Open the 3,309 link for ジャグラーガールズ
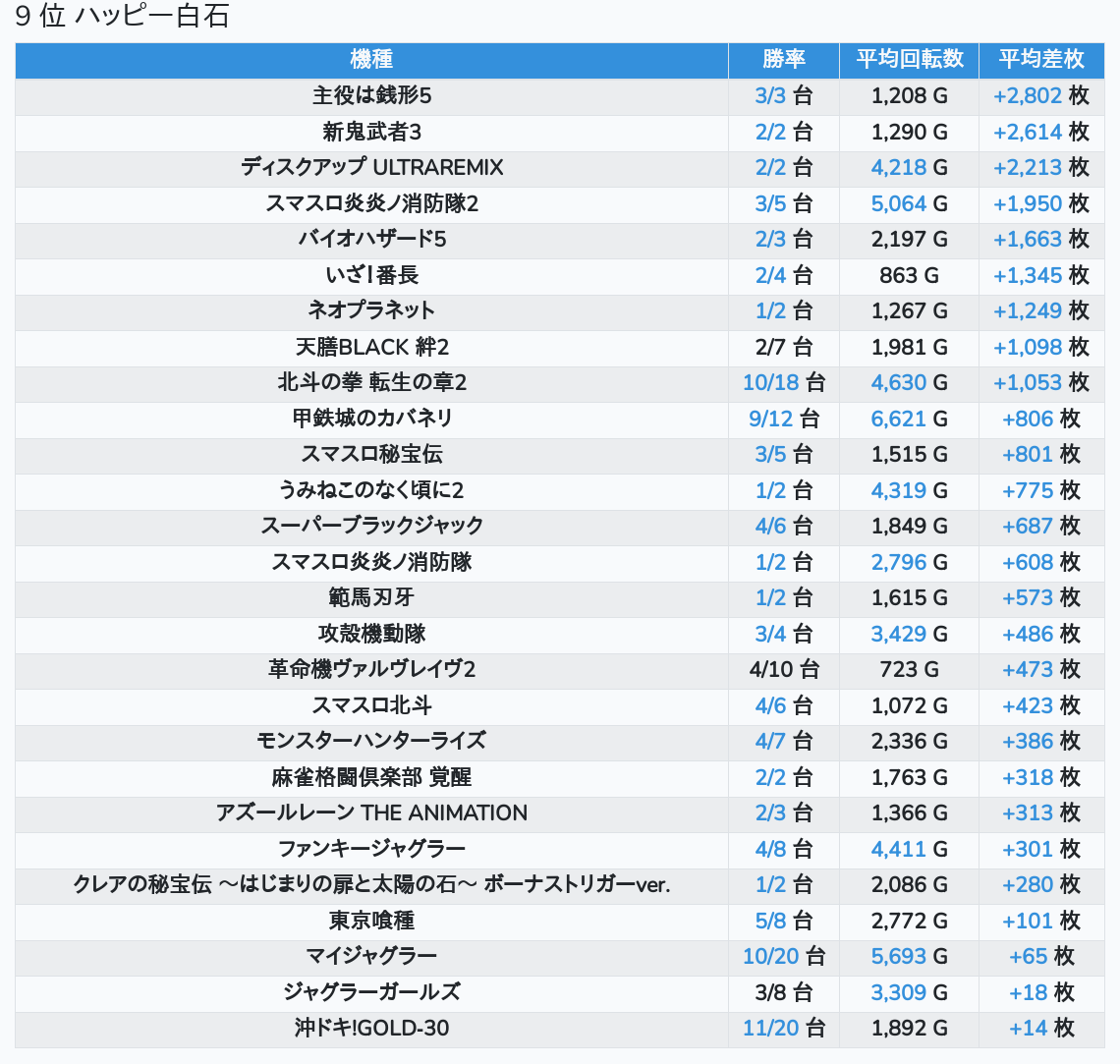The image size is (1120, 1064). [898, 993]
